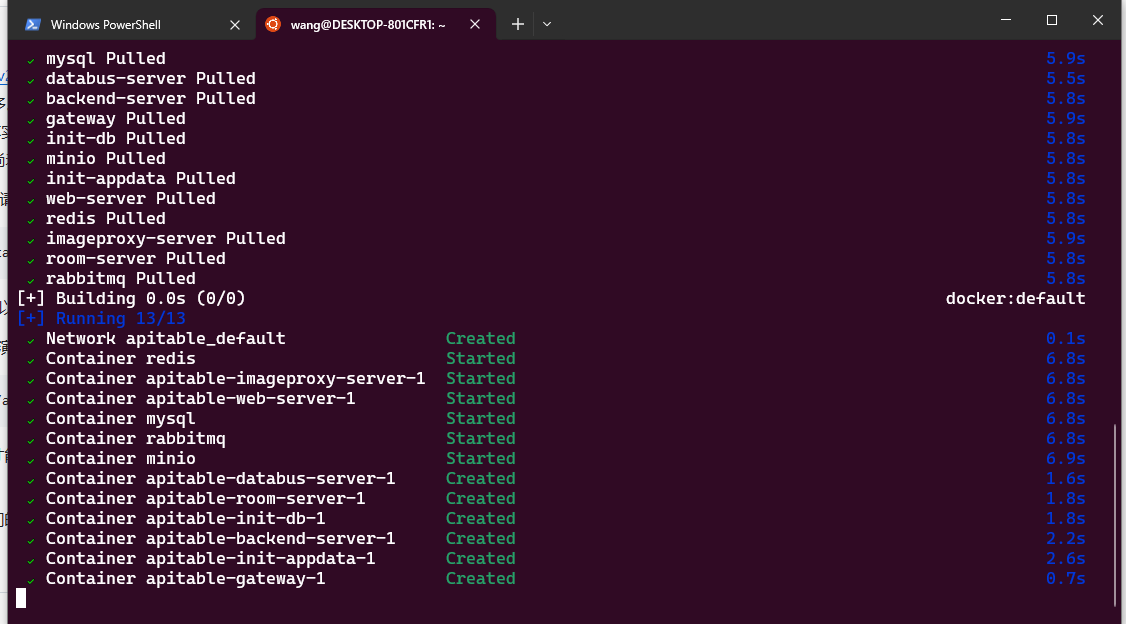The image size is (1126, 624).
Task: Click the terminal's vertical scrollbar thumb
Action: pos(1115,514)
